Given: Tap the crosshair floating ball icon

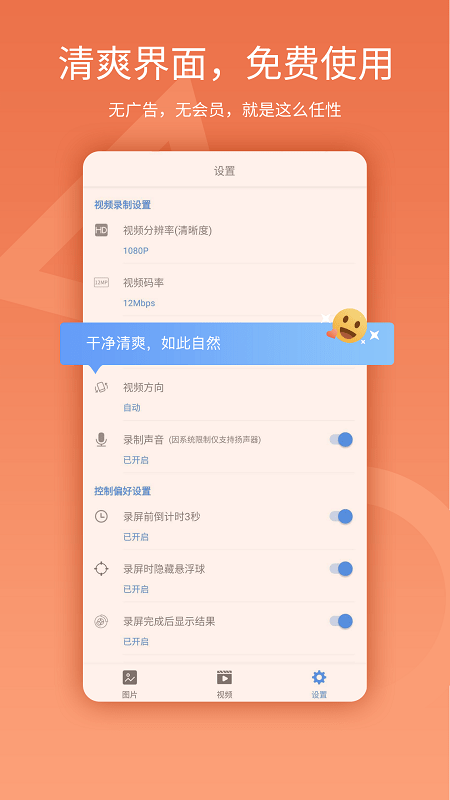Looking at the screenshot, I should click(101, 568).
